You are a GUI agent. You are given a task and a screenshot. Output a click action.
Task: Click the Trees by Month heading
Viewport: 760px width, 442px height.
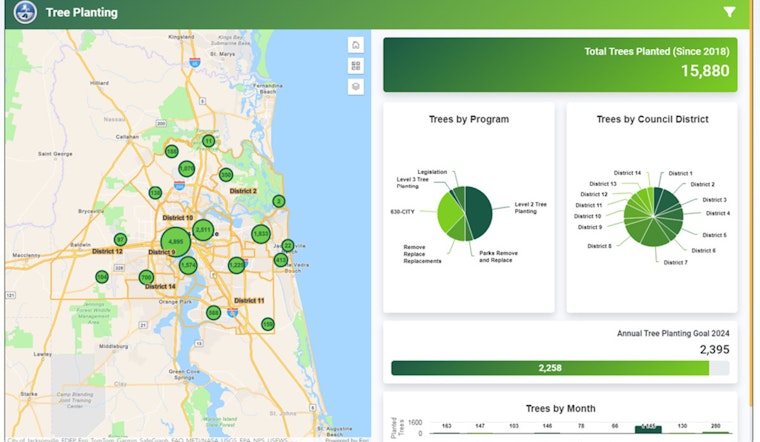[x=561, y=409]
